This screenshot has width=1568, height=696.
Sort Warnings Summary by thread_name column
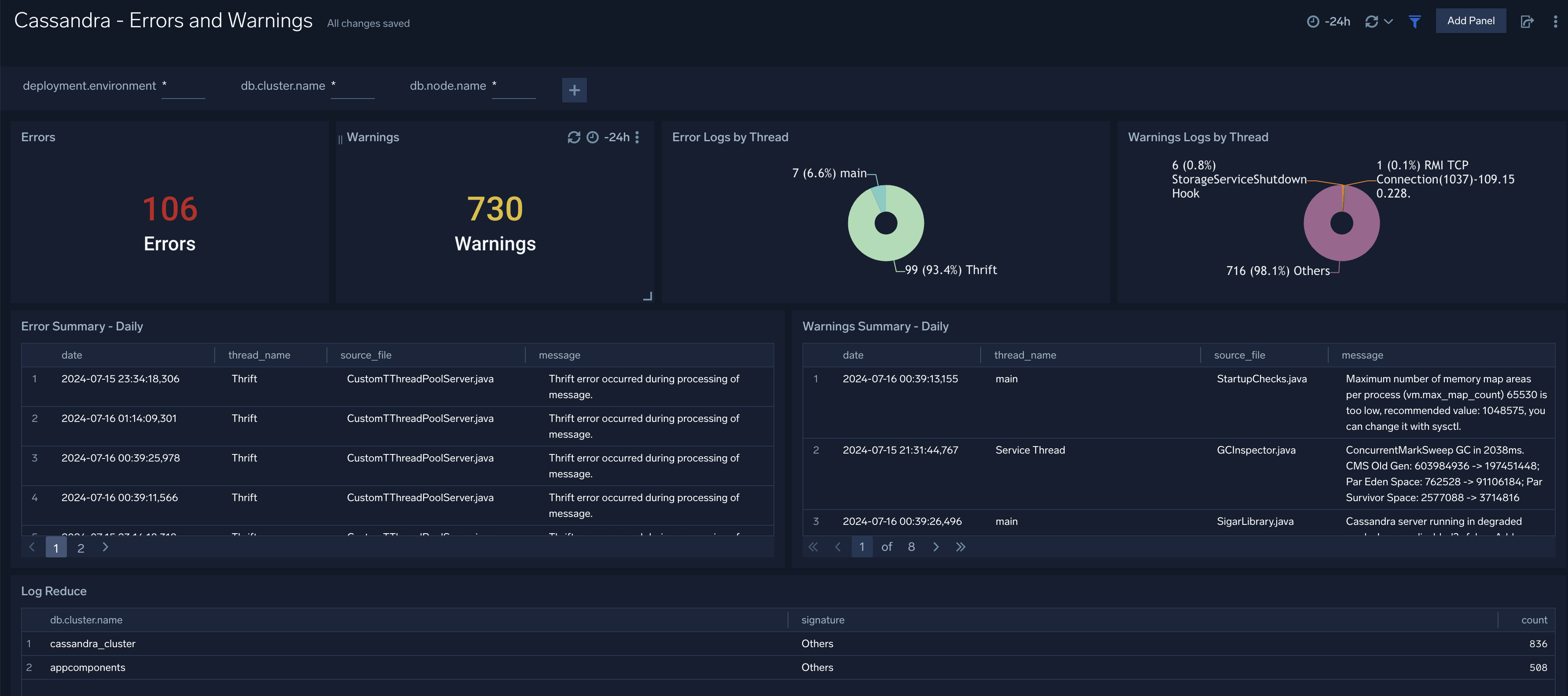1025,355
